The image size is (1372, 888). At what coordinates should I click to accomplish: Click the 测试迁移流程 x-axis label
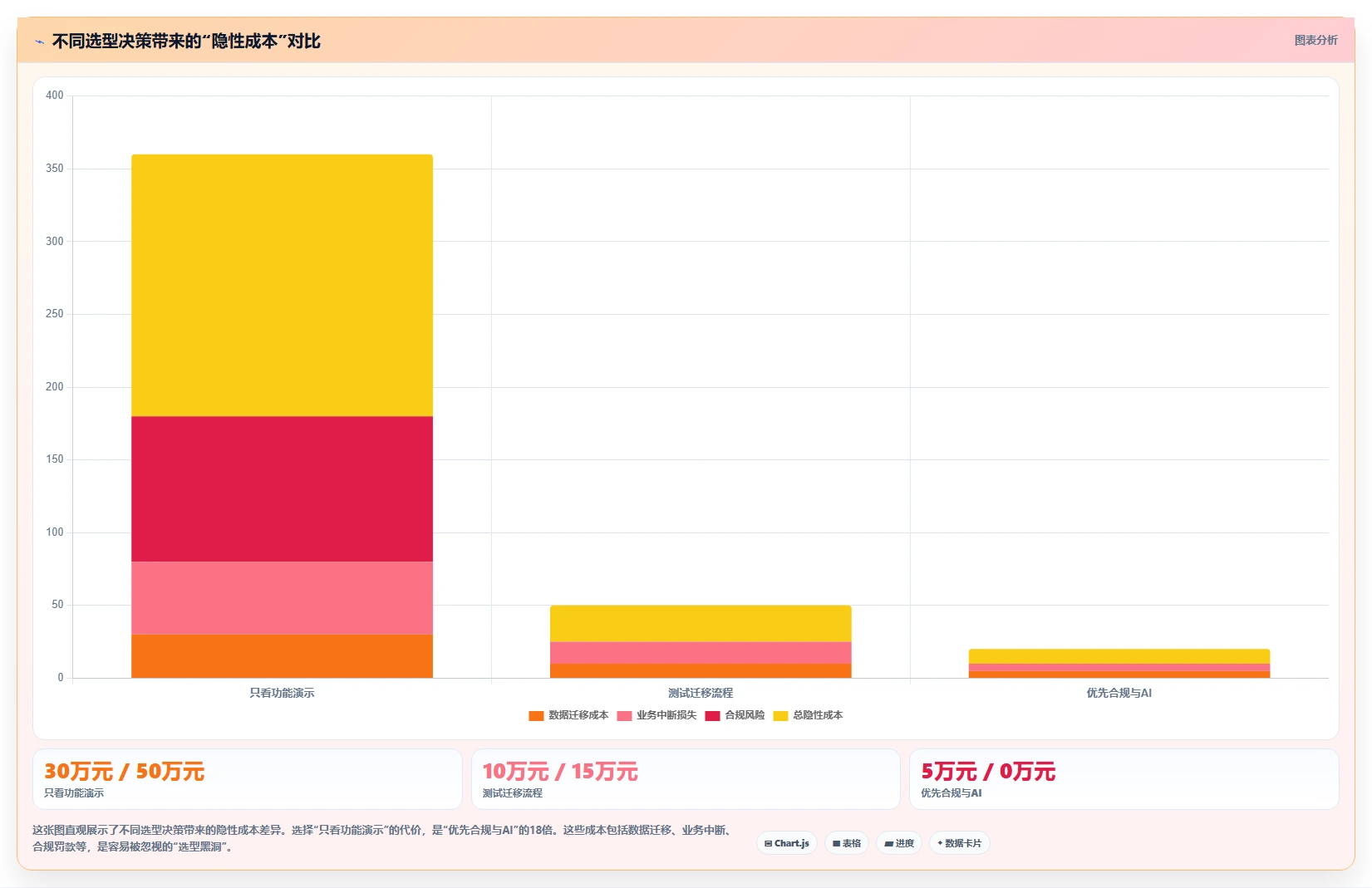[x=701, y=693]
